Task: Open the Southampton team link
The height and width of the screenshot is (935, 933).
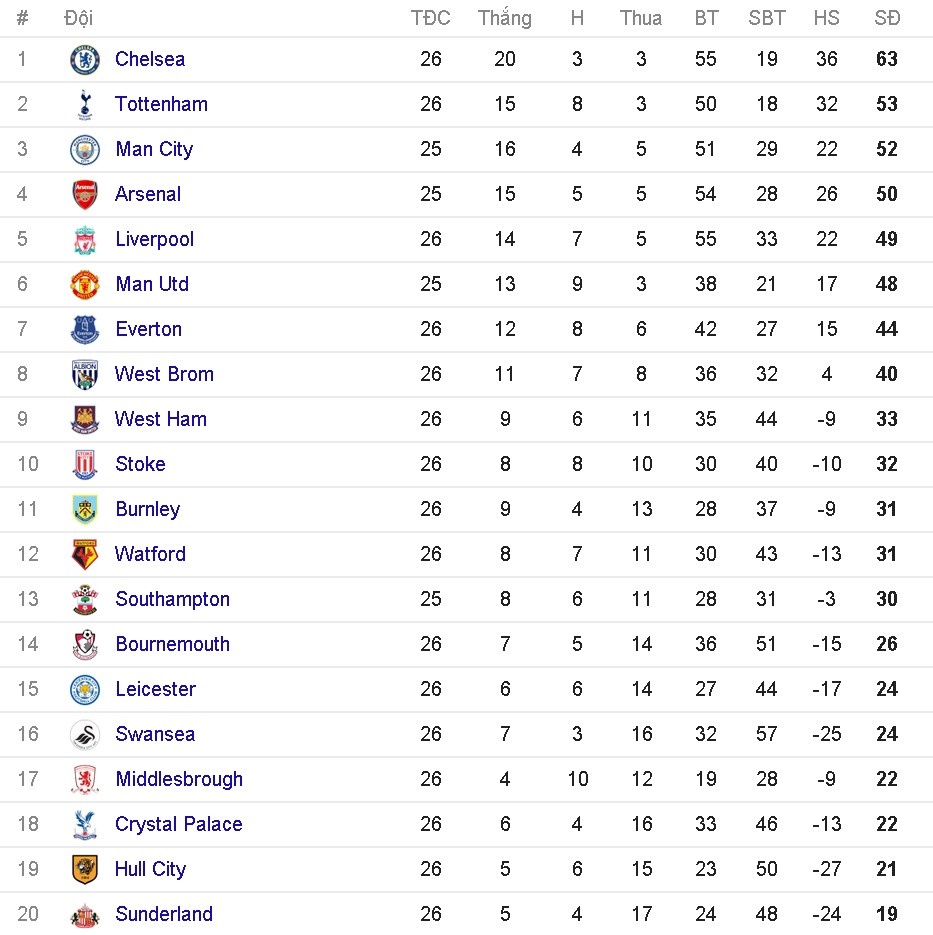Action: point(172,599)
